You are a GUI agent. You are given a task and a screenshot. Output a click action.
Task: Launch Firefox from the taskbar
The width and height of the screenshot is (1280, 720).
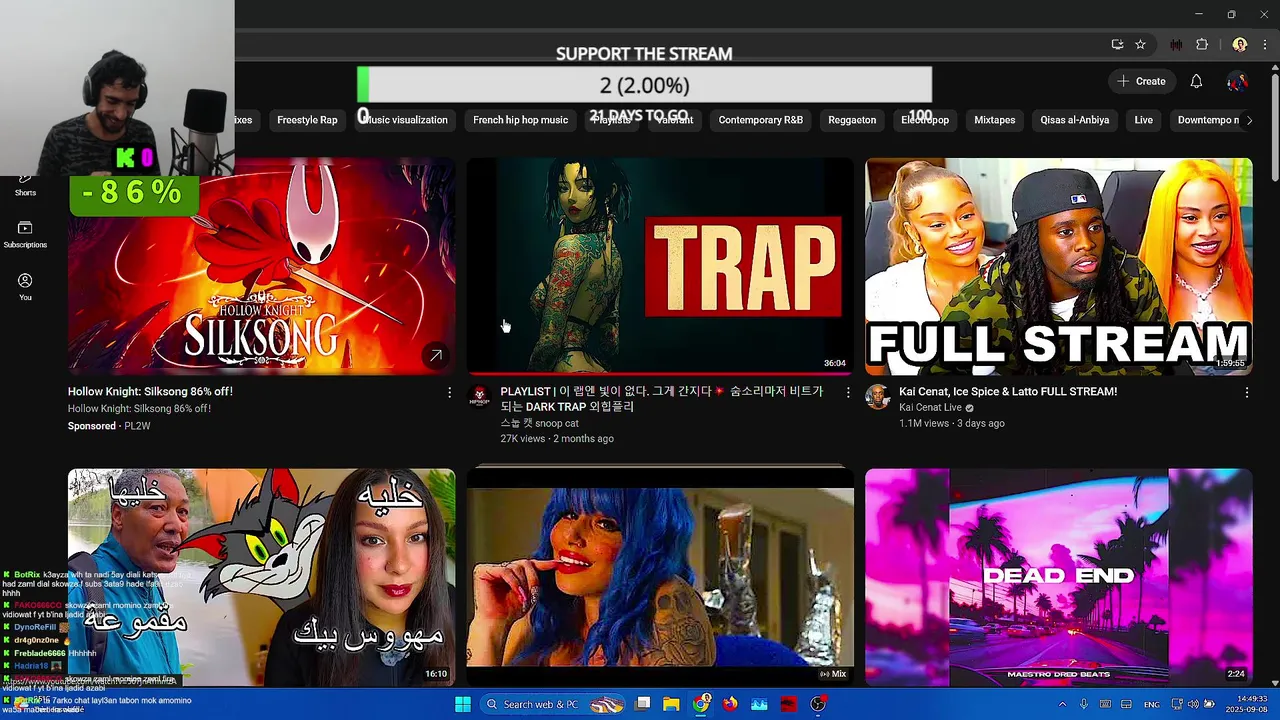731,704
